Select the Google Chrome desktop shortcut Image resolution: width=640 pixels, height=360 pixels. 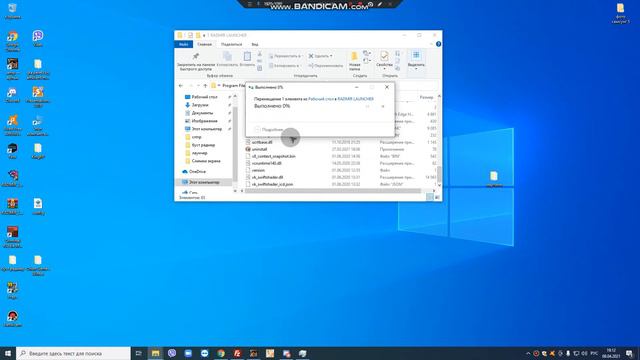pyautogui.click(x=12, y=41)
